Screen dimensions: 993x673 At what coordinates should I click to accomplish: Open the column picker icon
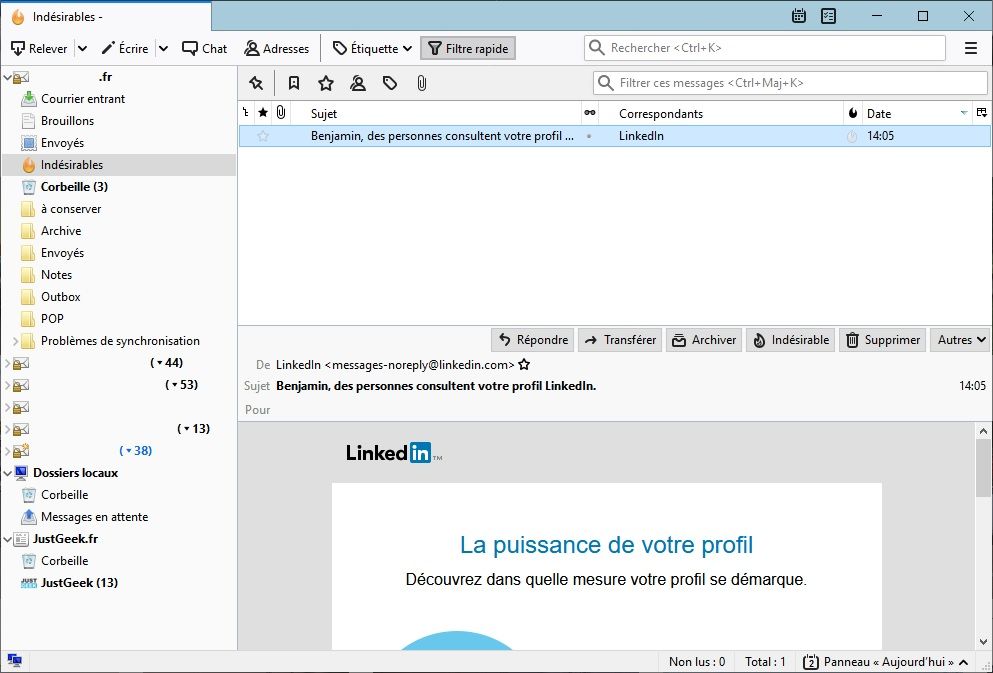(x=982, y=113)
